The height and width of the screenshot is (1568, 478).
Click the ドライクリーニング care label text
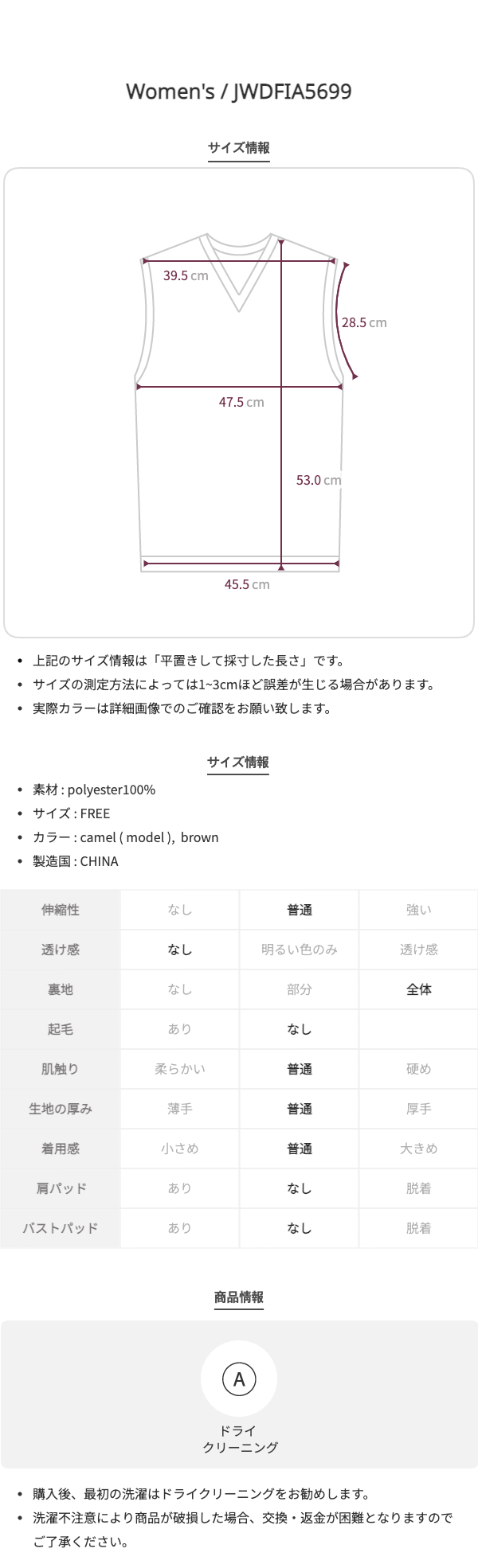[x=240, y=1439]
